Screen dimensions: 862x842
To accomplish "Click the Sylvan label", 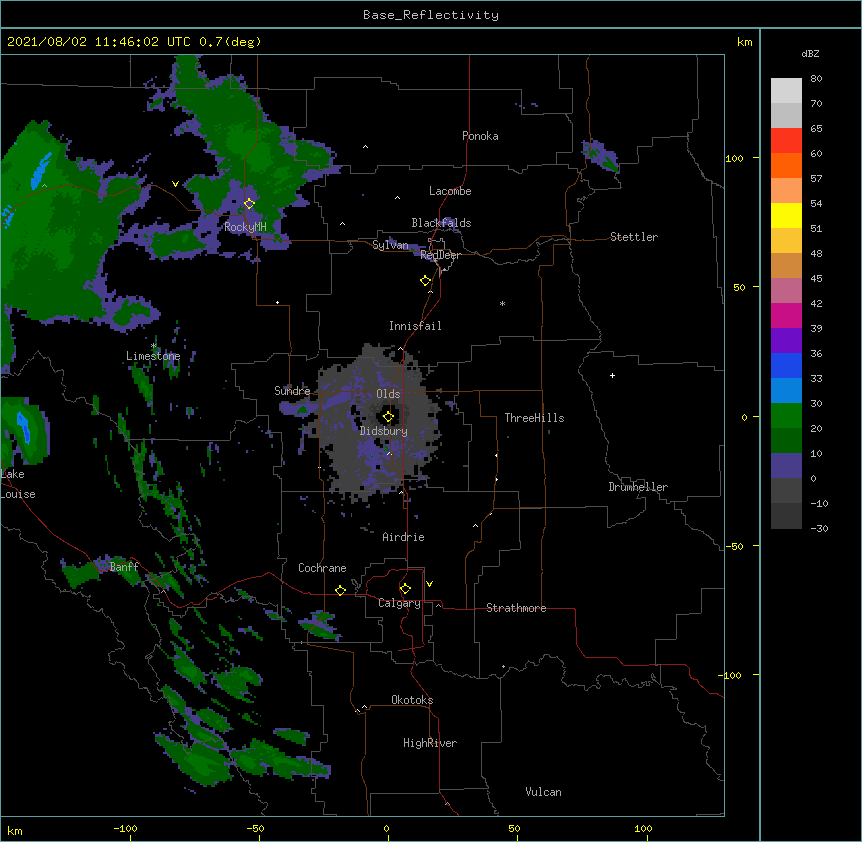I will (x=390, y=245).
